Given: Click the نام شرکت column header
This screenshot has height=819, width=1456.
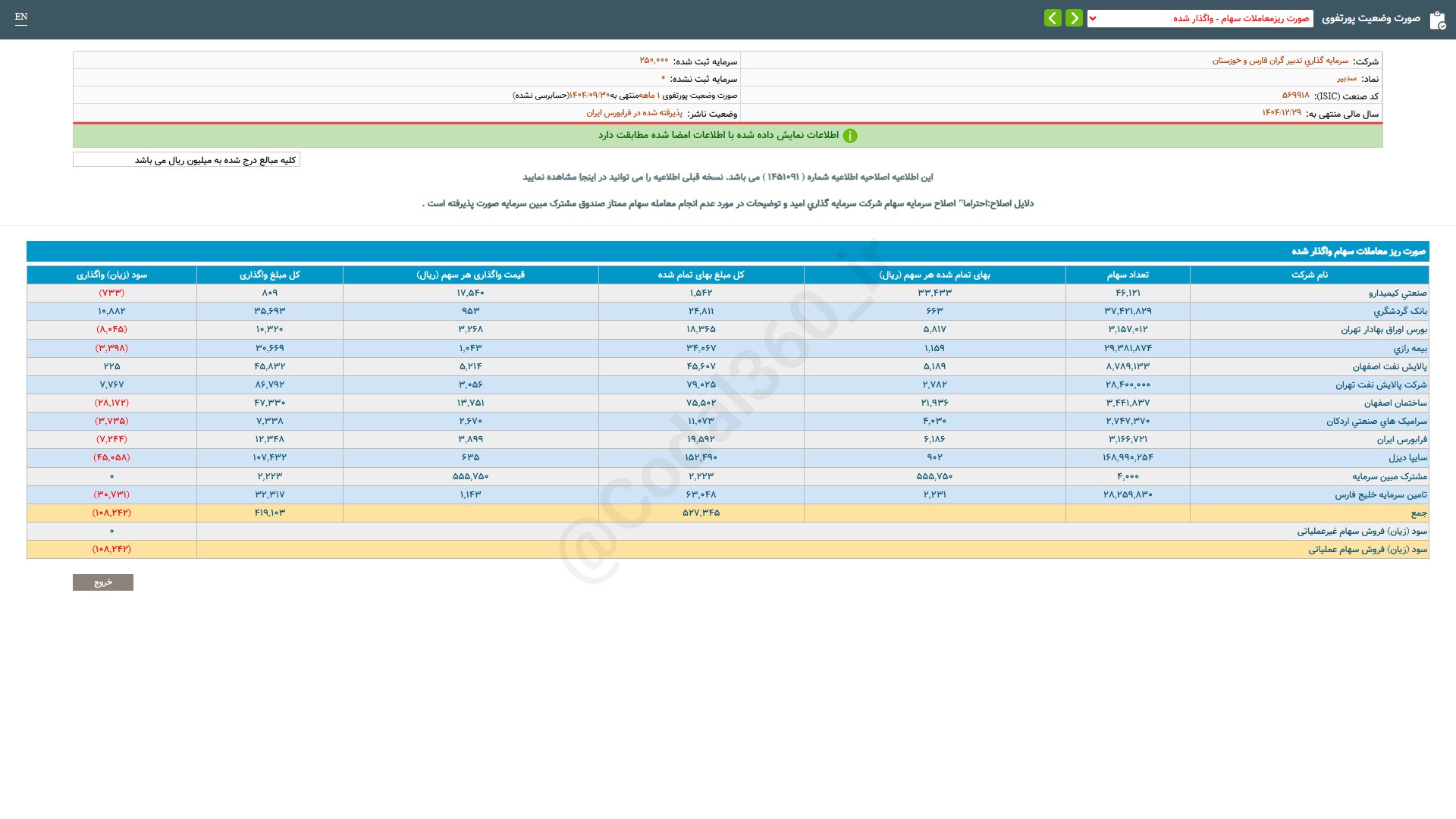Looking at the screenshot, I should pyautogui.click(x=1309, y=275).
